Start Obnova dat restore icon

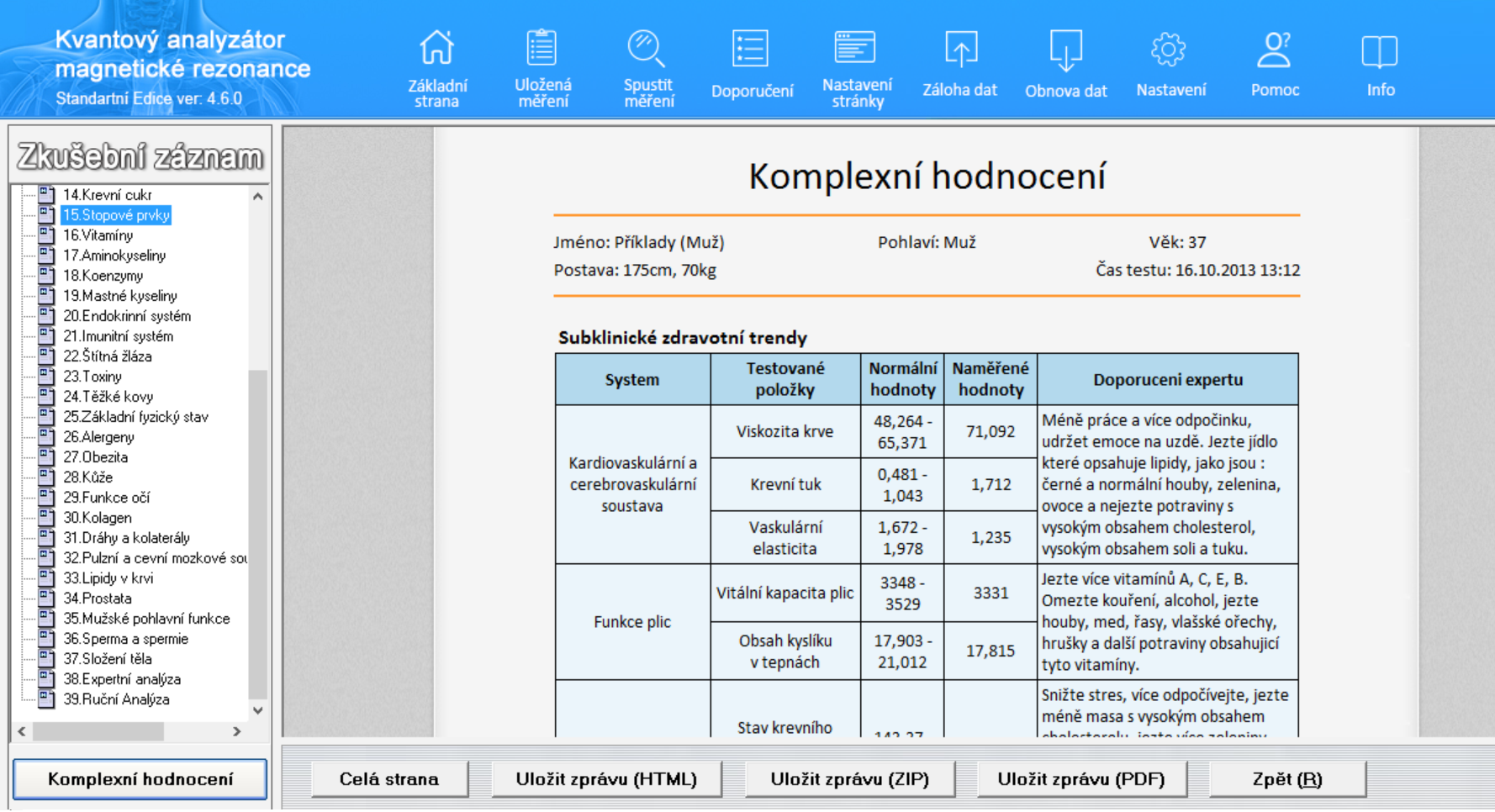[x=1065, y=50]
